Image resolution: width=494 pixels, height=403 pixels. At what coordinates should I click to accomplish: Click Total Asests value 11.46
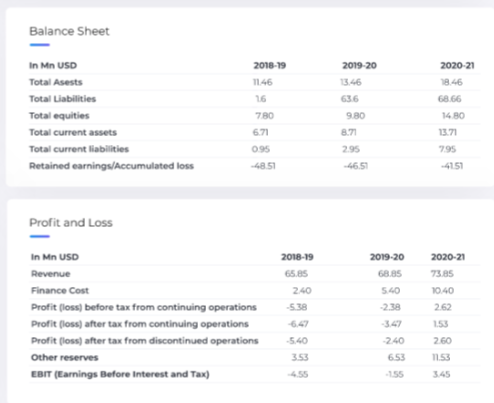pos(263,82)
